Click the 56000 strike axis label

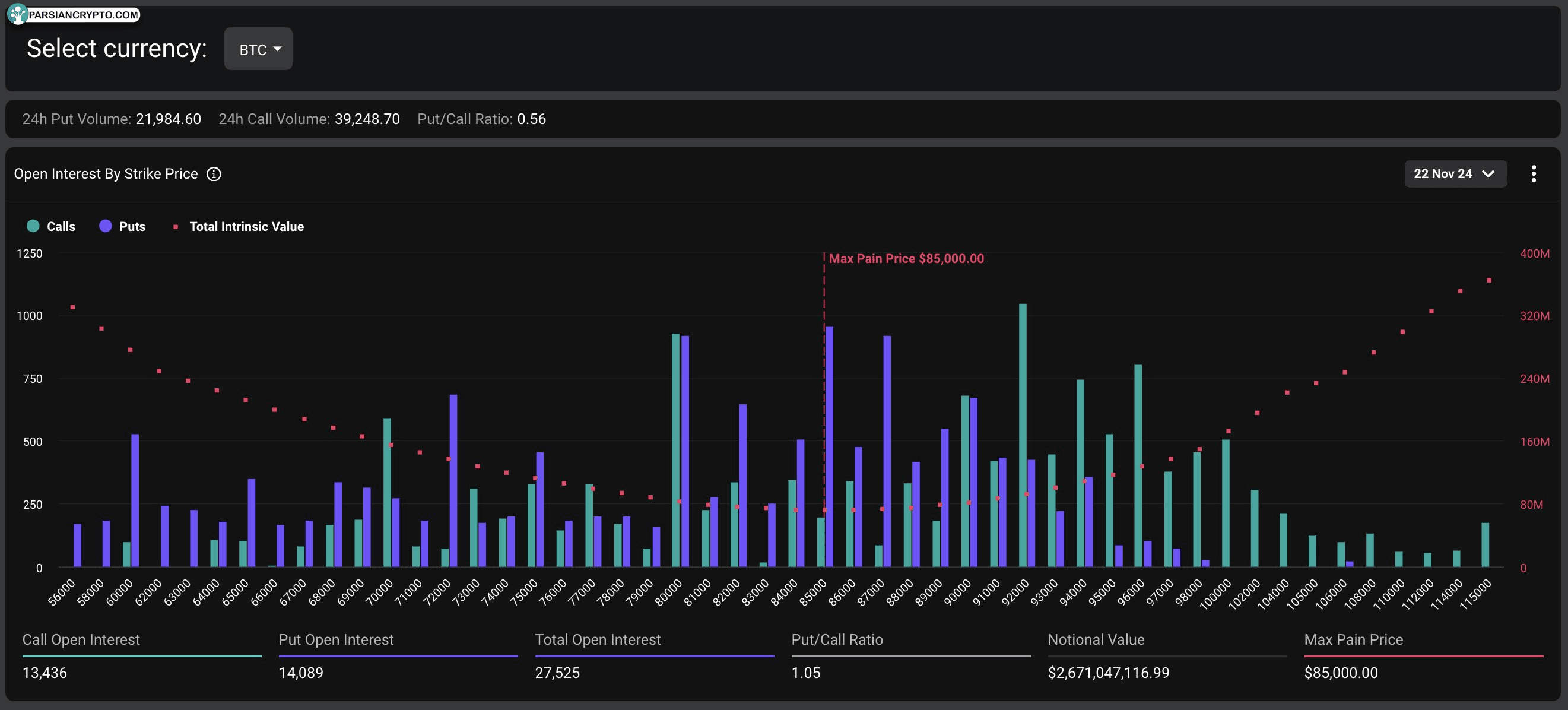[x=61, y=592]
